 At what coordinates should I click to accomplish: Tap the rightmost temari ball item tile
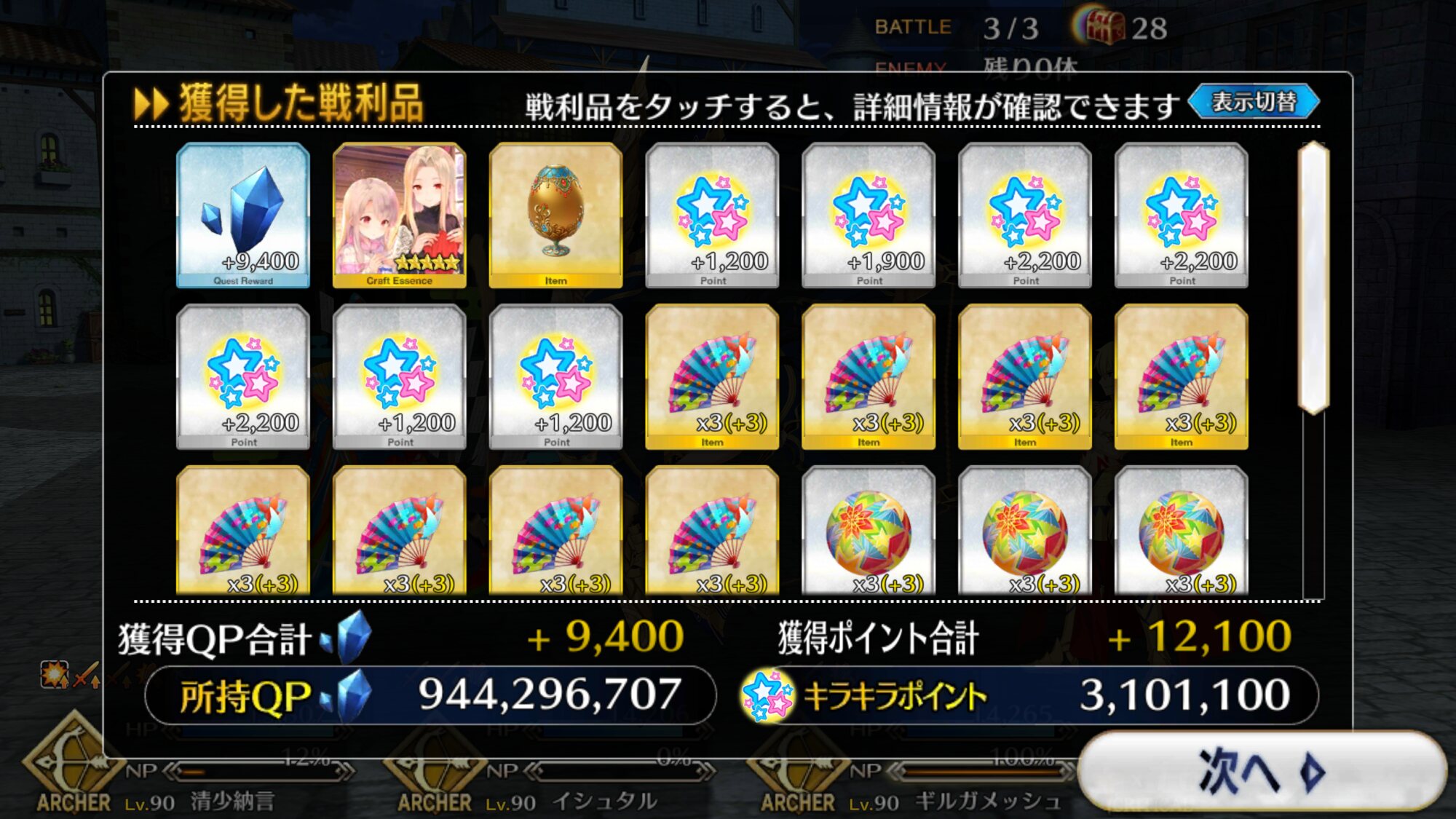click(1182, 531)
